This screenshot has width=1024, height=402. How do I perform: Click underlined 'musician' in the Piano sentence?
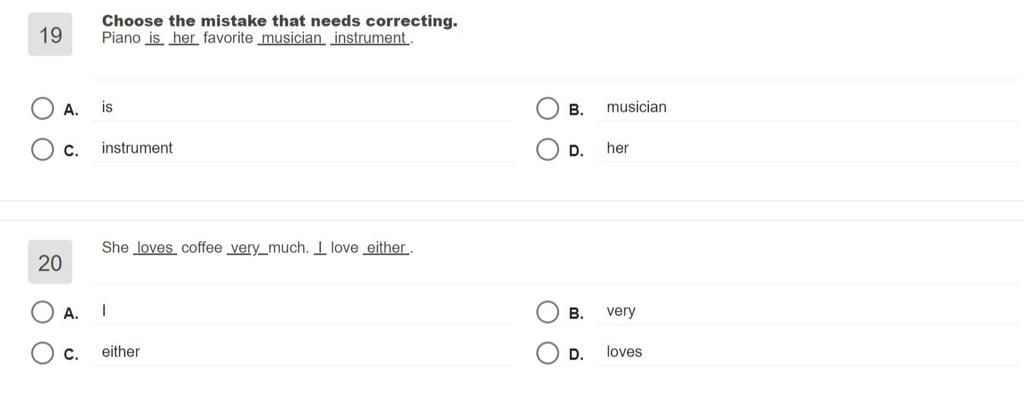[x=292, y=39]
